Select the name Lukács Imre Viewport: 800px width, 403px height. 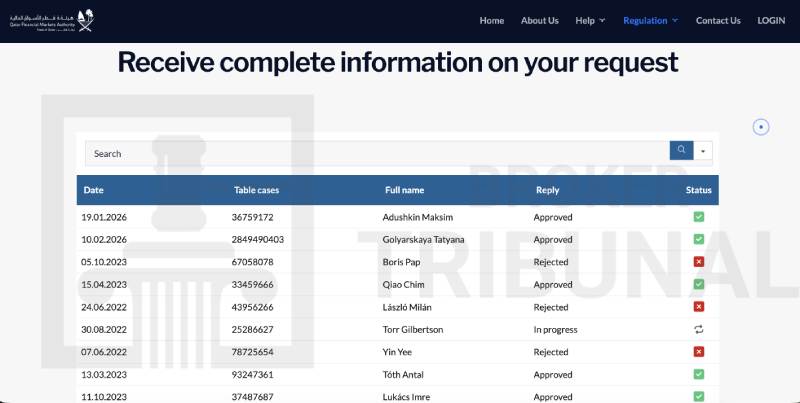click(x=406, y=397)
